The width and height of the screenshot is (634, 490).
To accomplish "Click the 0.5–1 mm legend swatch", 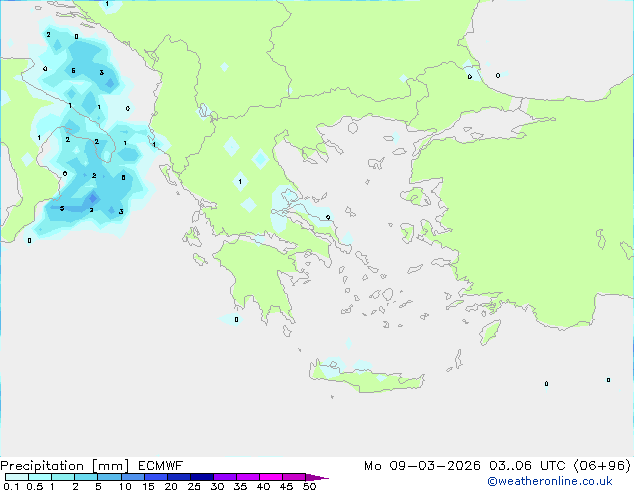I will click(40, 477).
